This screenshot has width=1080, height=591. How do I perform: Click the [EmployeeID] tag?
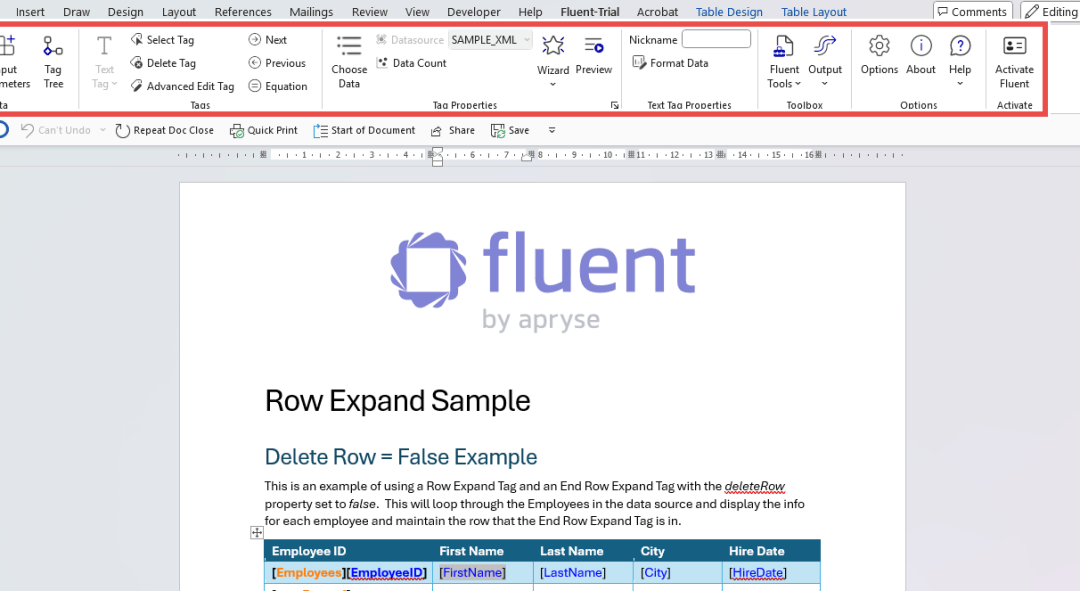click(386, 572)
